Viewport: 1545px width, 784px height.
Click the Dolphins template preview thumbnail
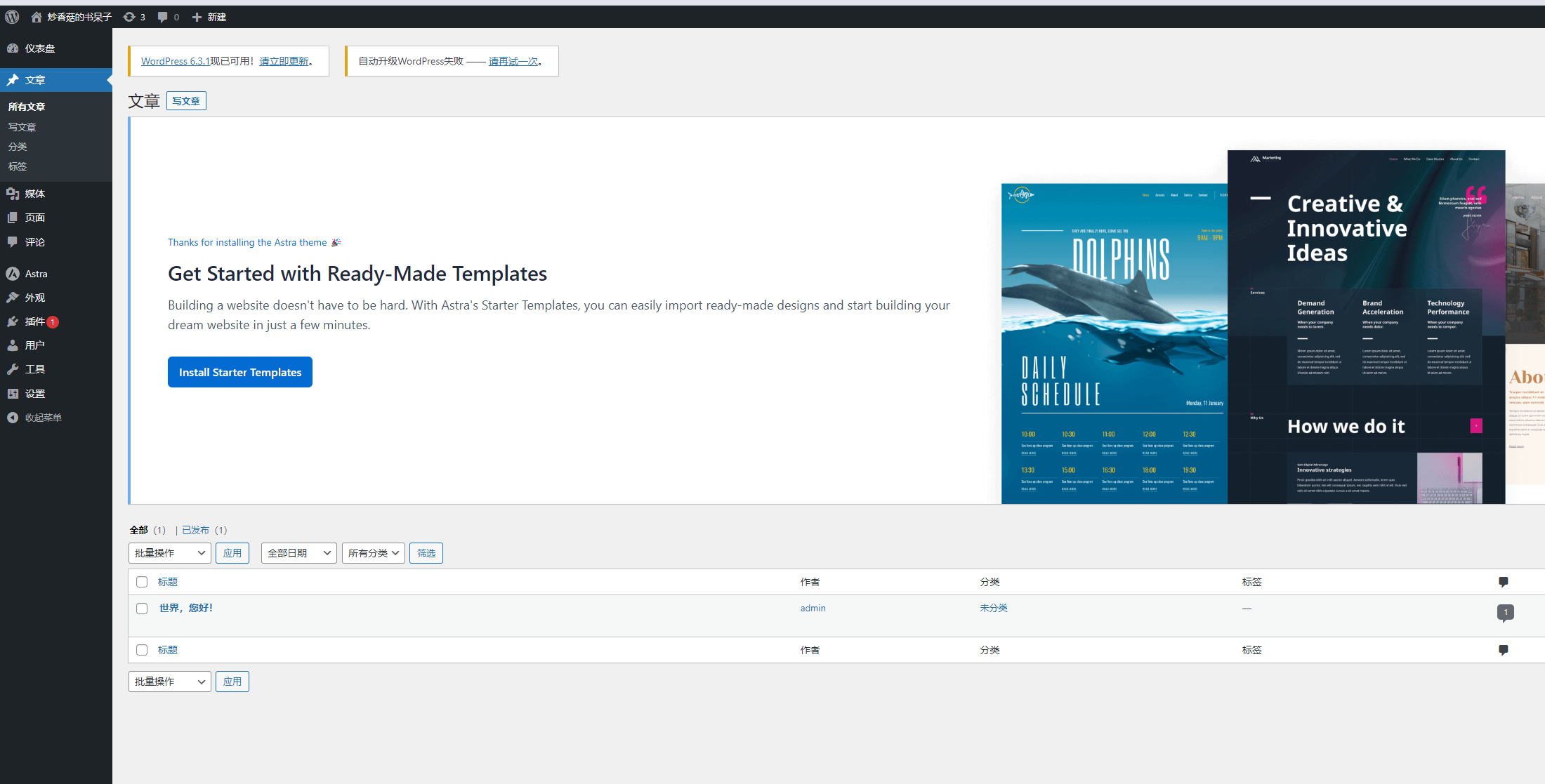pyautogui.click(x=1114, y=344)
